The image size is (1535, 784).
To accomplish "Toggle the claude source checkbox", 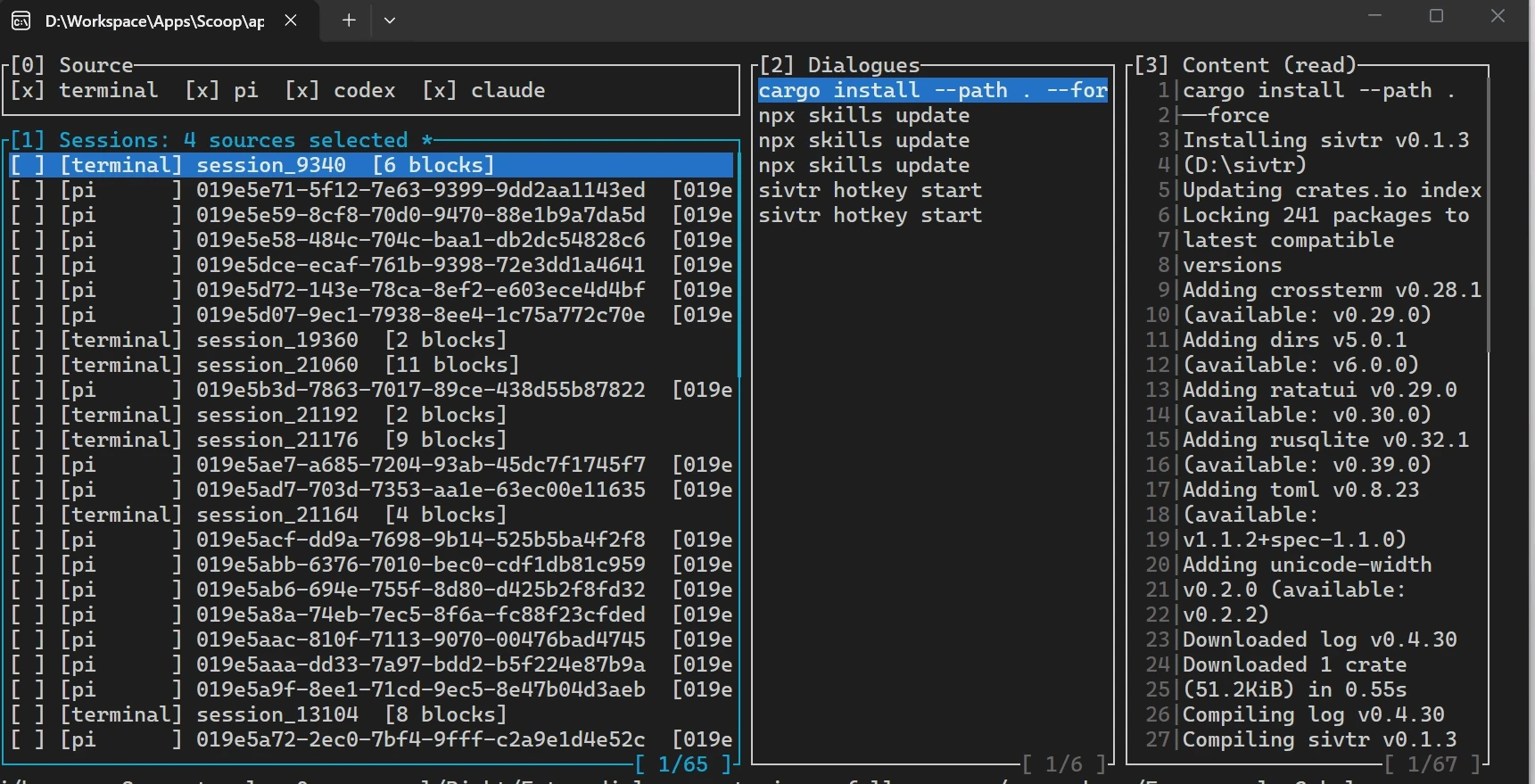I will (439, 90).
